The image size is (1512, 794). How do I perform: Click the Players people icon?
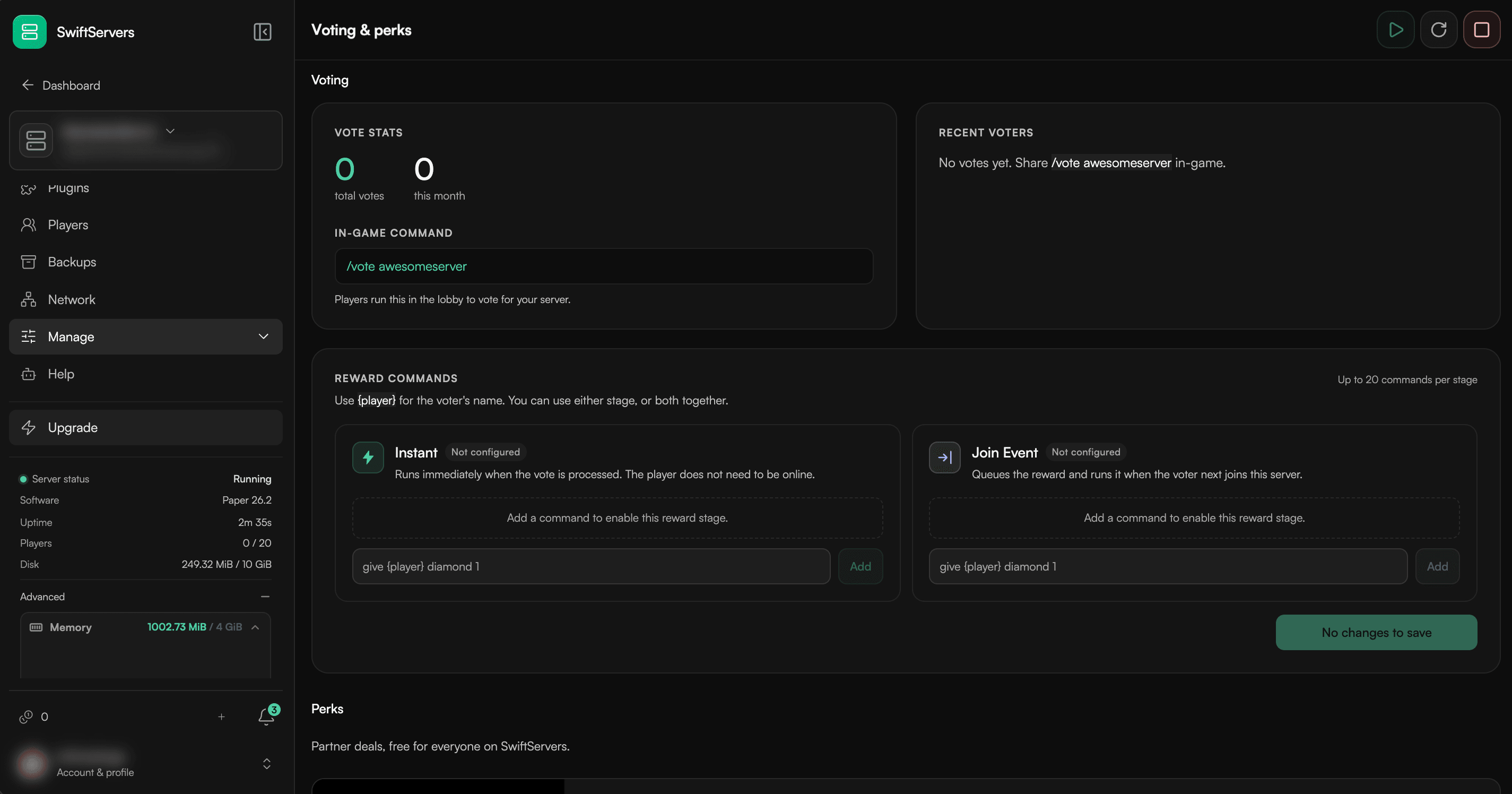[28, 225]
